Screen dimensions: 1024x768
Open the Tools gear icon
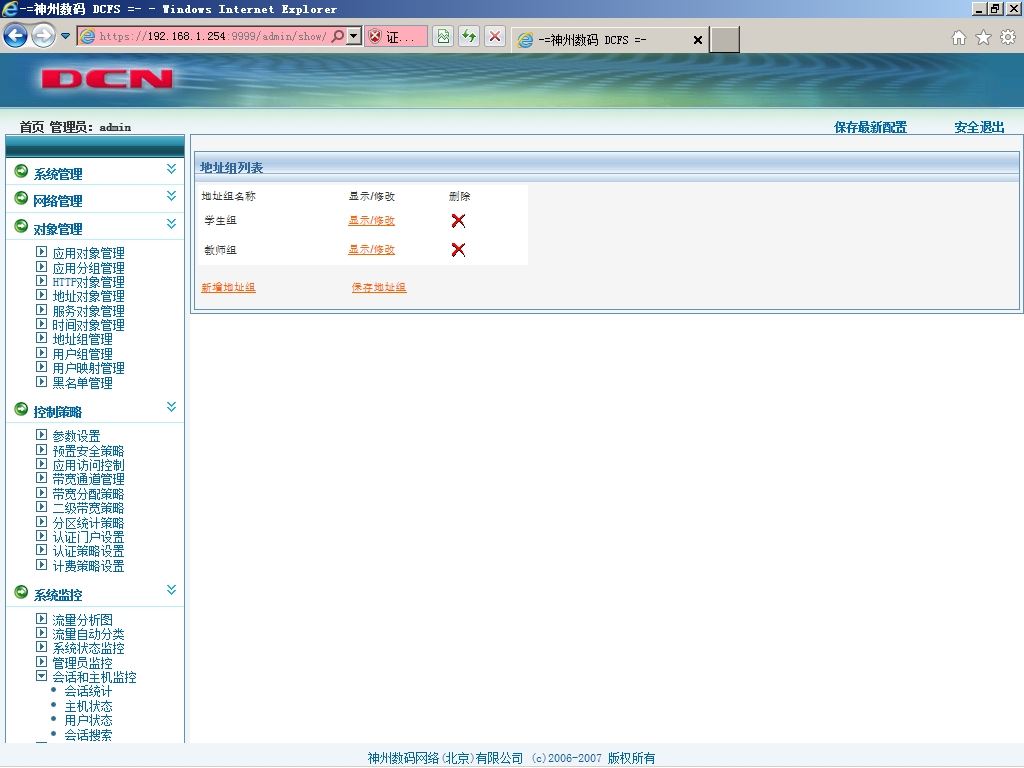[x=1008, y=37]
